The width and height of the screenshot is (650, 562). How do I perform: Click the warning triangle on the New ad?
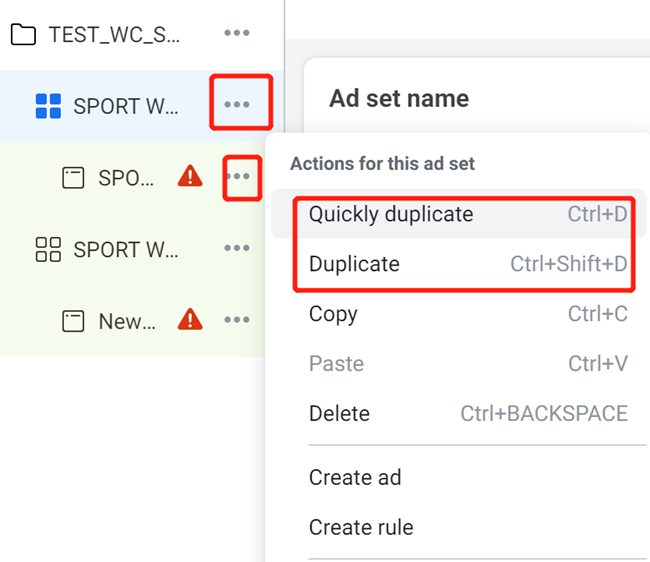190,320
